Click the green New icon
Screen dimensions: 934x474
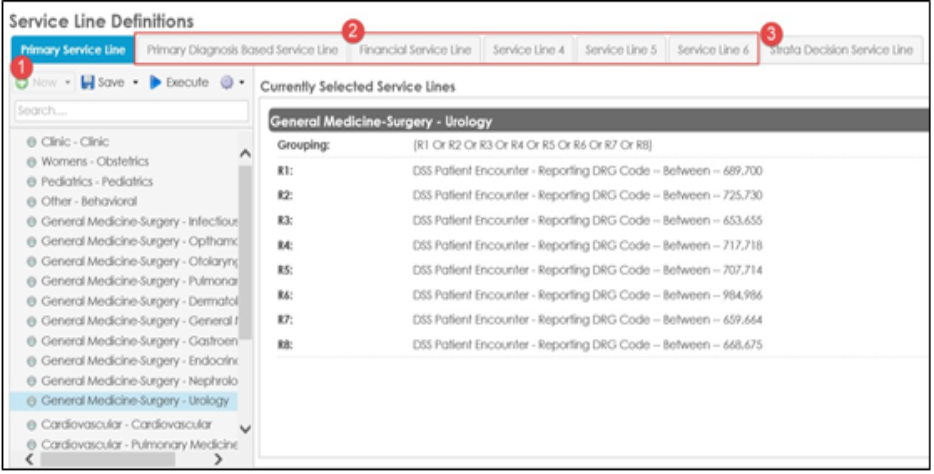pos(22,83)
